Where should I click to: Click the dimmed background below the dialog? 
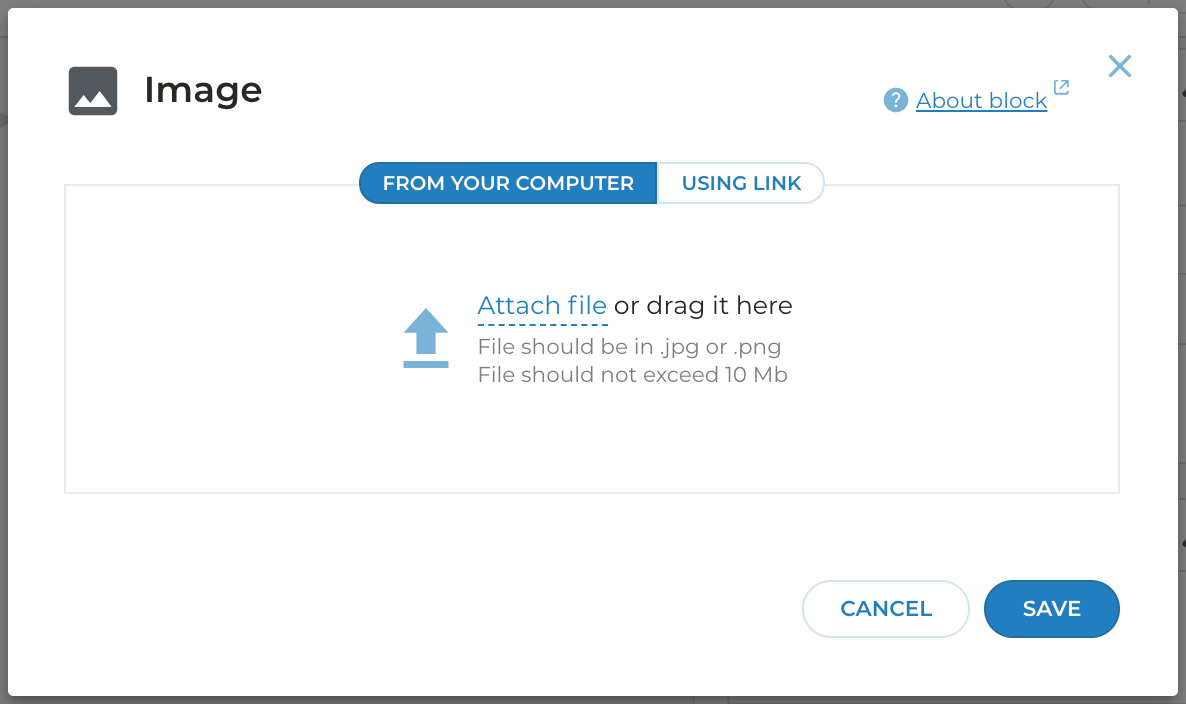point(593,700)
